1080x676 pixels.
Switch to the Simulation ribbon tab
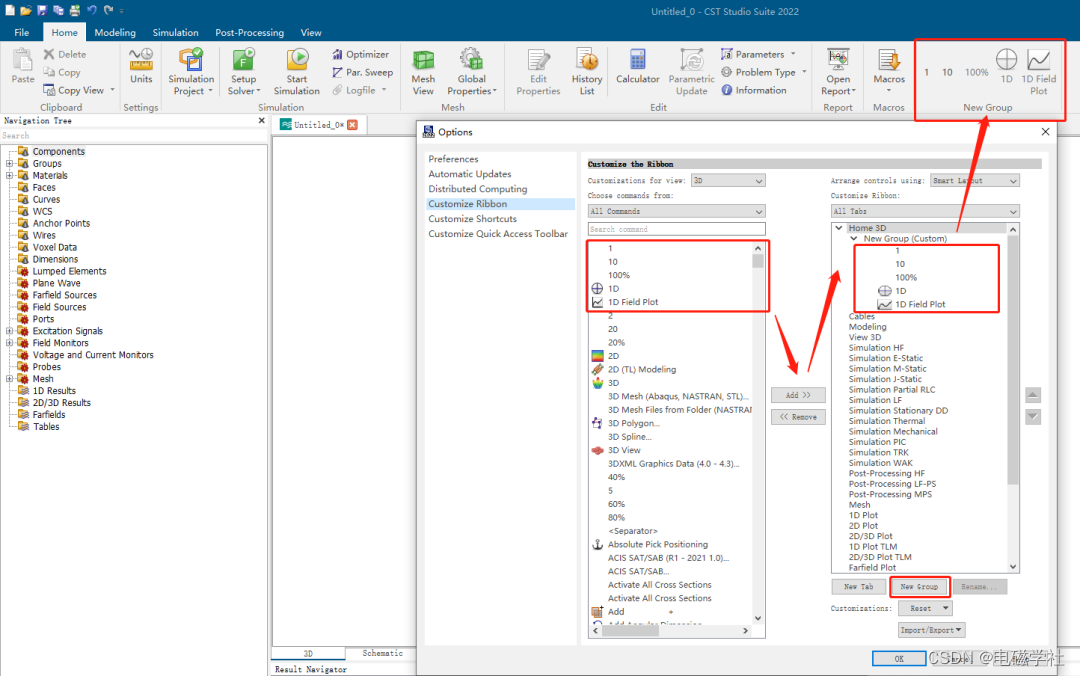tap(175, 32)
